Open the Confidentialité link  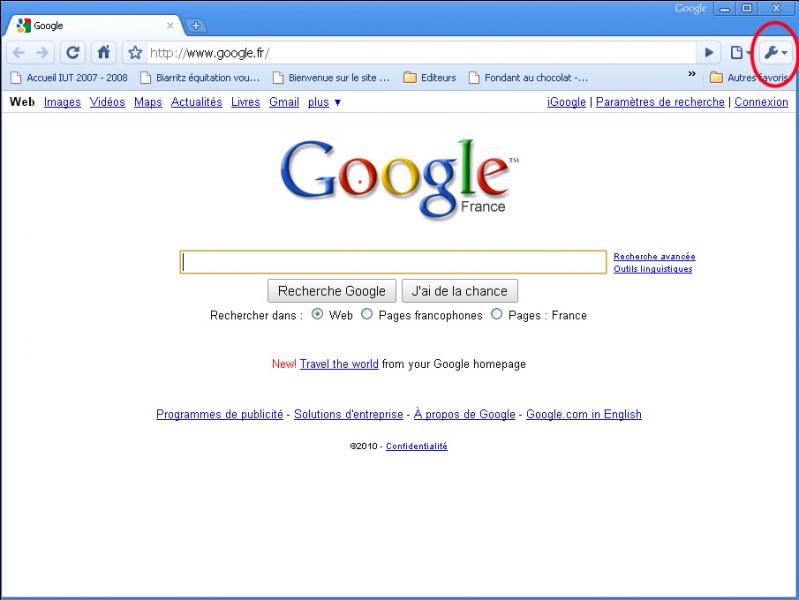click(x=416, y=446)
